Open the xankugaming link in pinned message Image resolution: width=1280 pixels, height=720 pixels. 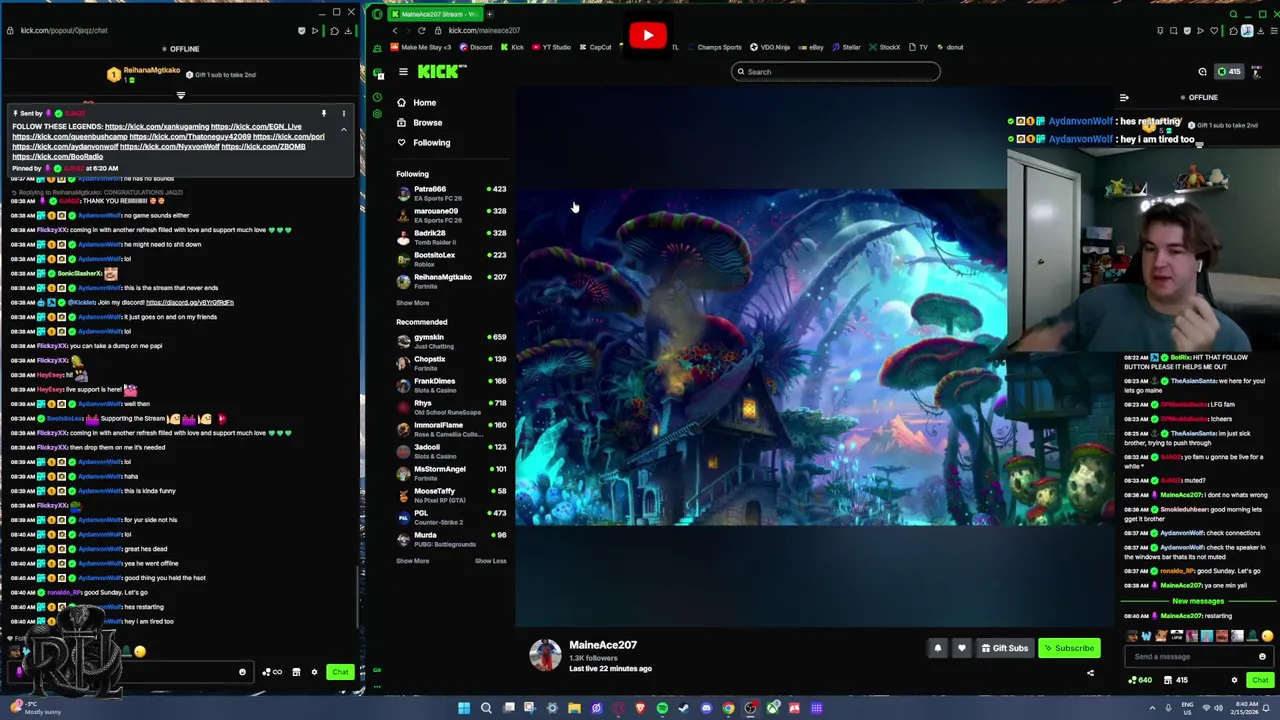coord(157,127)
